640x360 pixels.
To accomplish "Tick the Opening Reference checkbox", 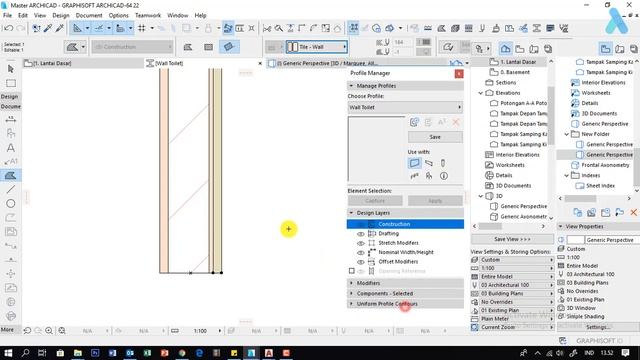I will coord(351,271).
